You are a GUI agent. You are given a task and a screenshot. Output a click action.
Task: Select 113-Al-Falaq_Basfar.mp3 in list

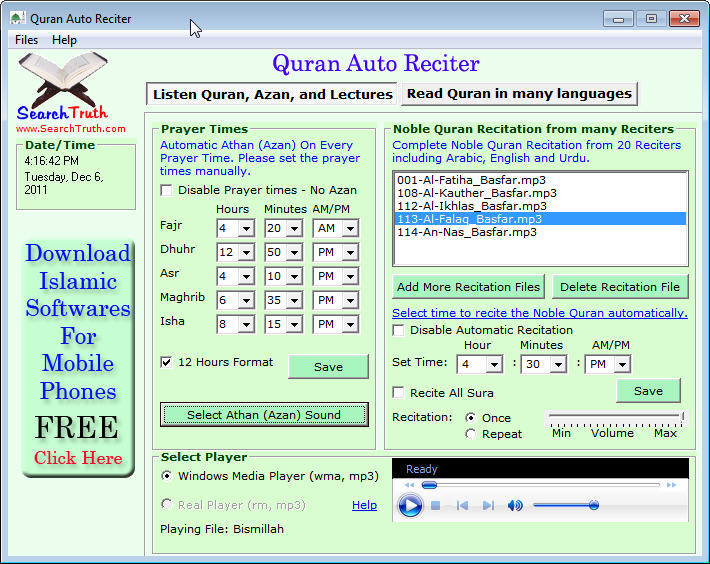pos(540,219)
